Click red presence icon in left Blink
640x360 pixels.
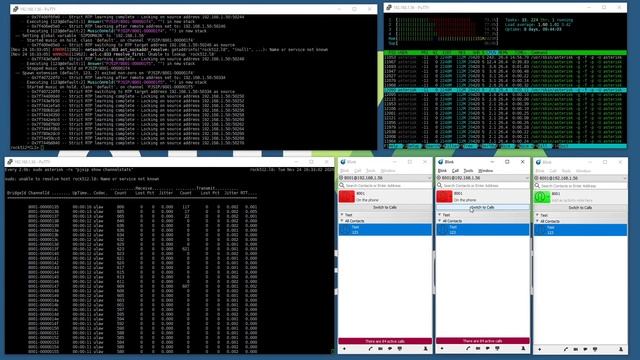click(347, 197)
